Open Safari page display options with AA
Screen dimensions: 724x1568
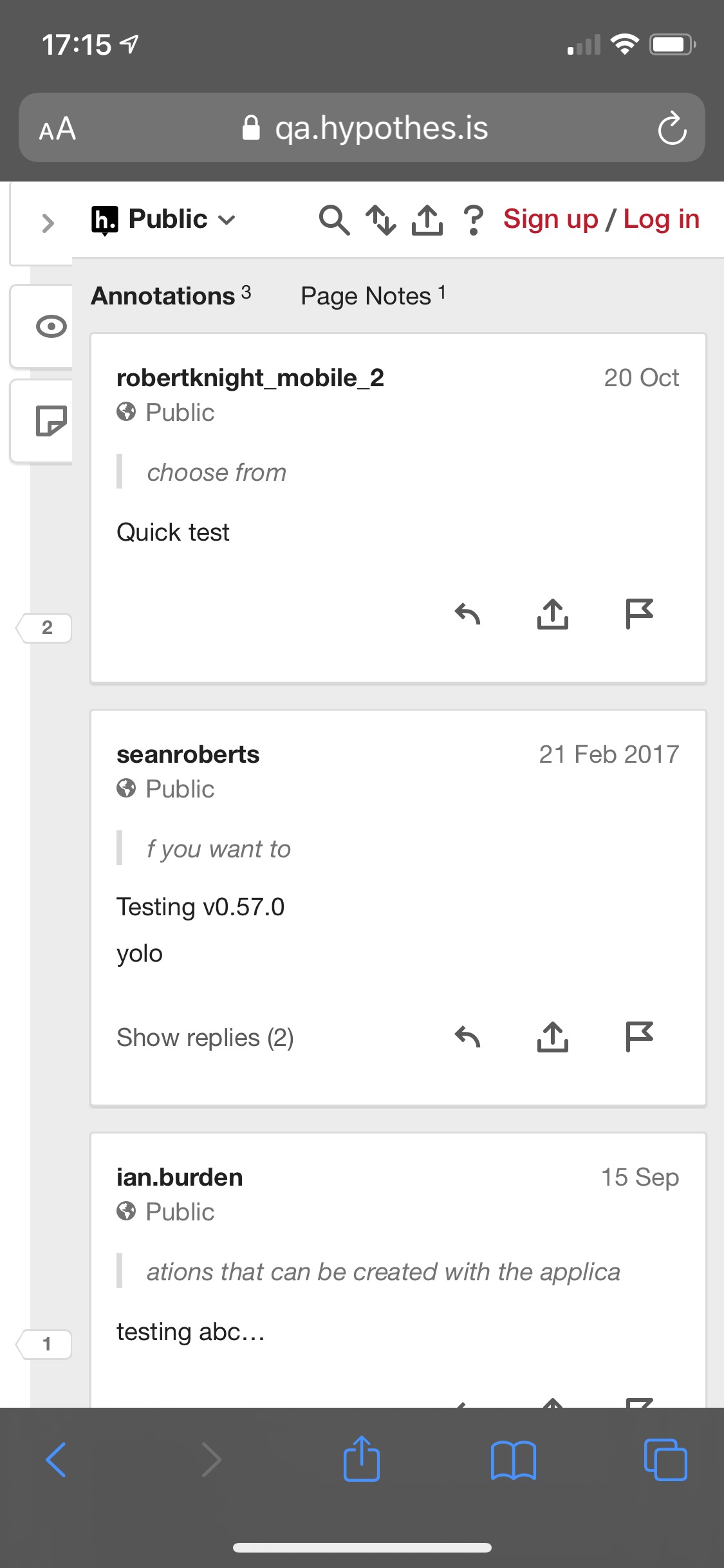(x=57, y=128)
